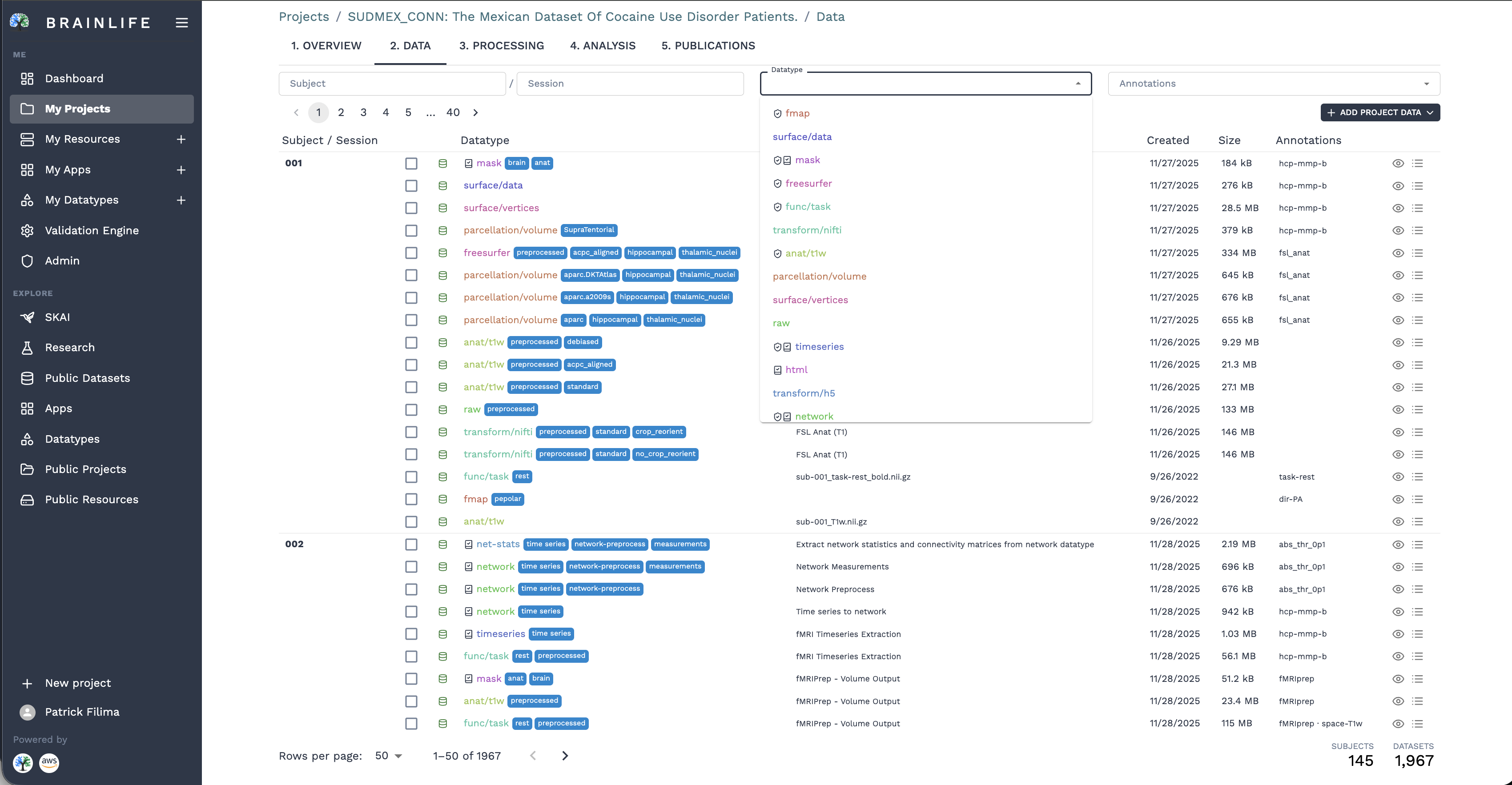Open the Research flask icon

tap(27, 348)
